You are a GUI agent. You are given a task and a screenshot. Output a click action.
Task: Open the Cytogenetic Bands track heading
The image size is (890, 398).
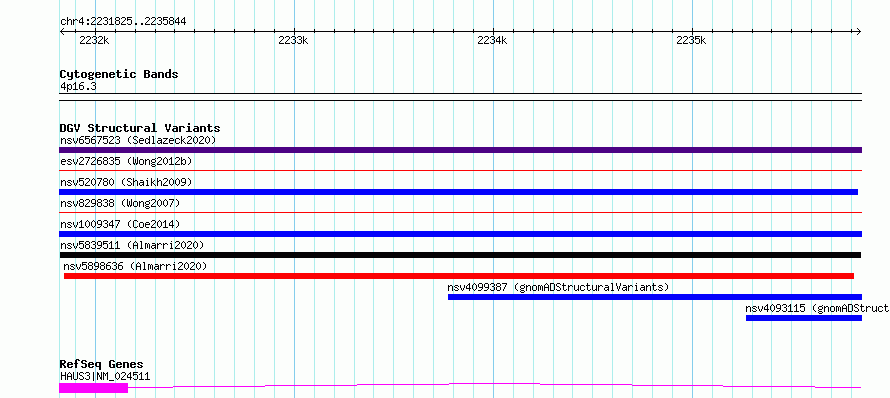click(119, 74)
